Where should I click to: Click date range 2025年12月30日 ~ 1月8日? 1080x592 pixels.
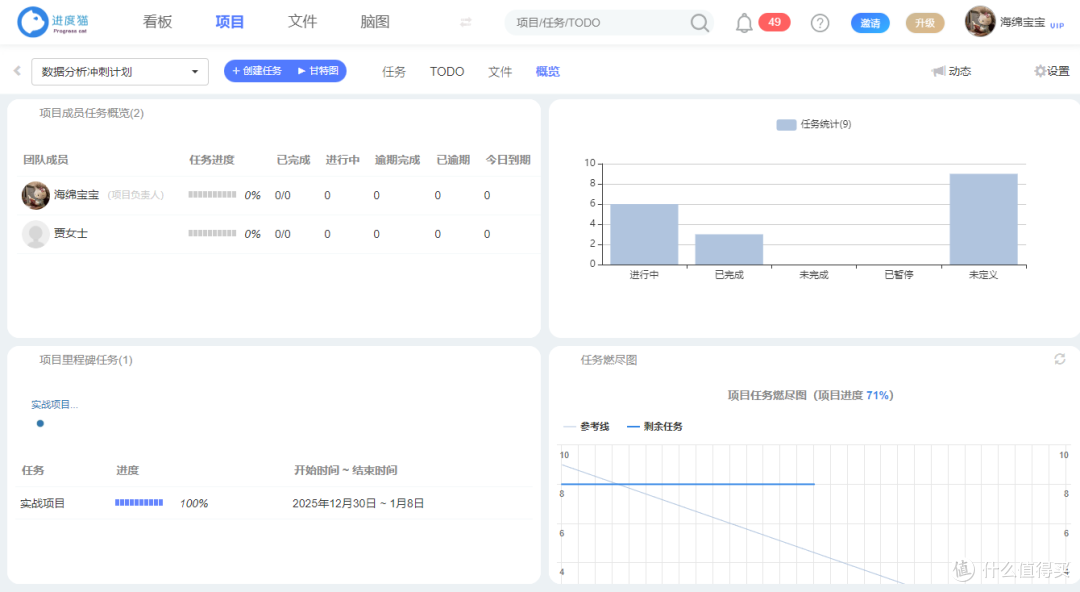[358, 504]
